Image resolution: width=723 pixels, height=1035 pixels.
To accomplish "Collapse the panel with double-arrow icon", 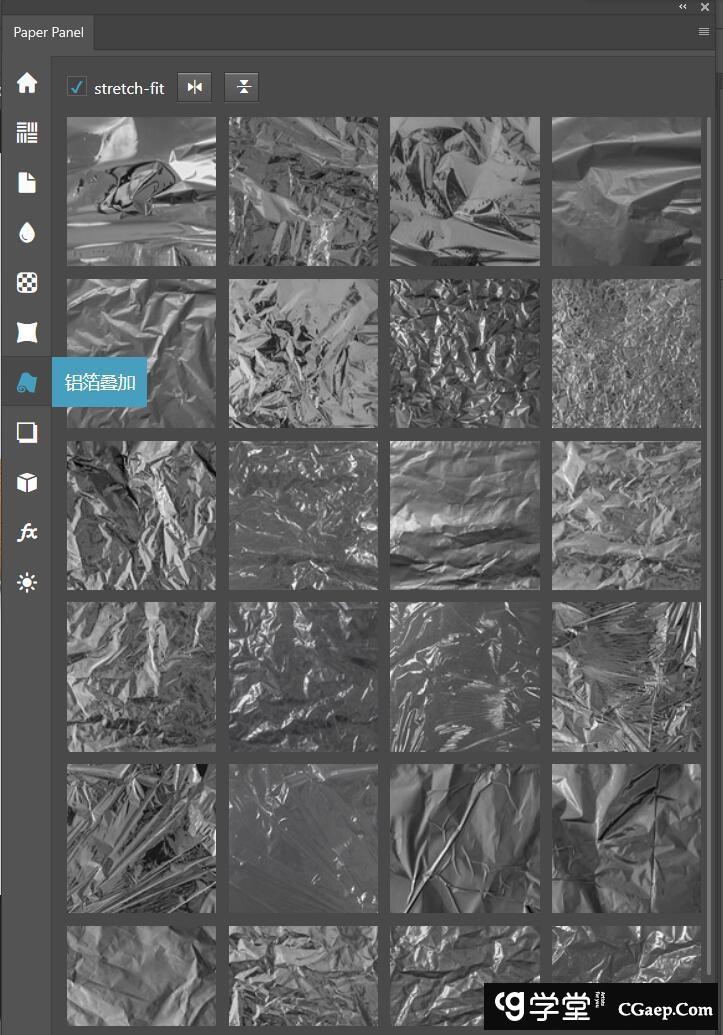I will pos(683,7).
